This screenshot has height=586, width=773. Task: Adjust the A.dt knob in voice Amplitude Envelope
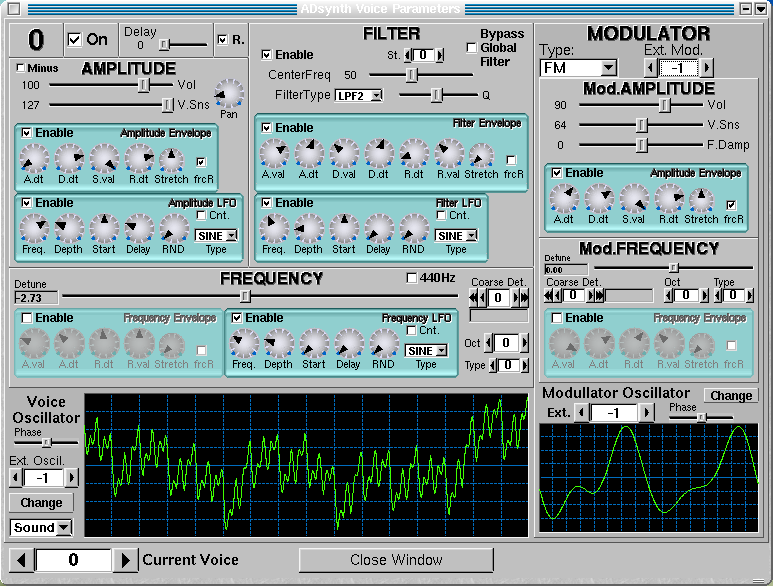click(34, 158)
